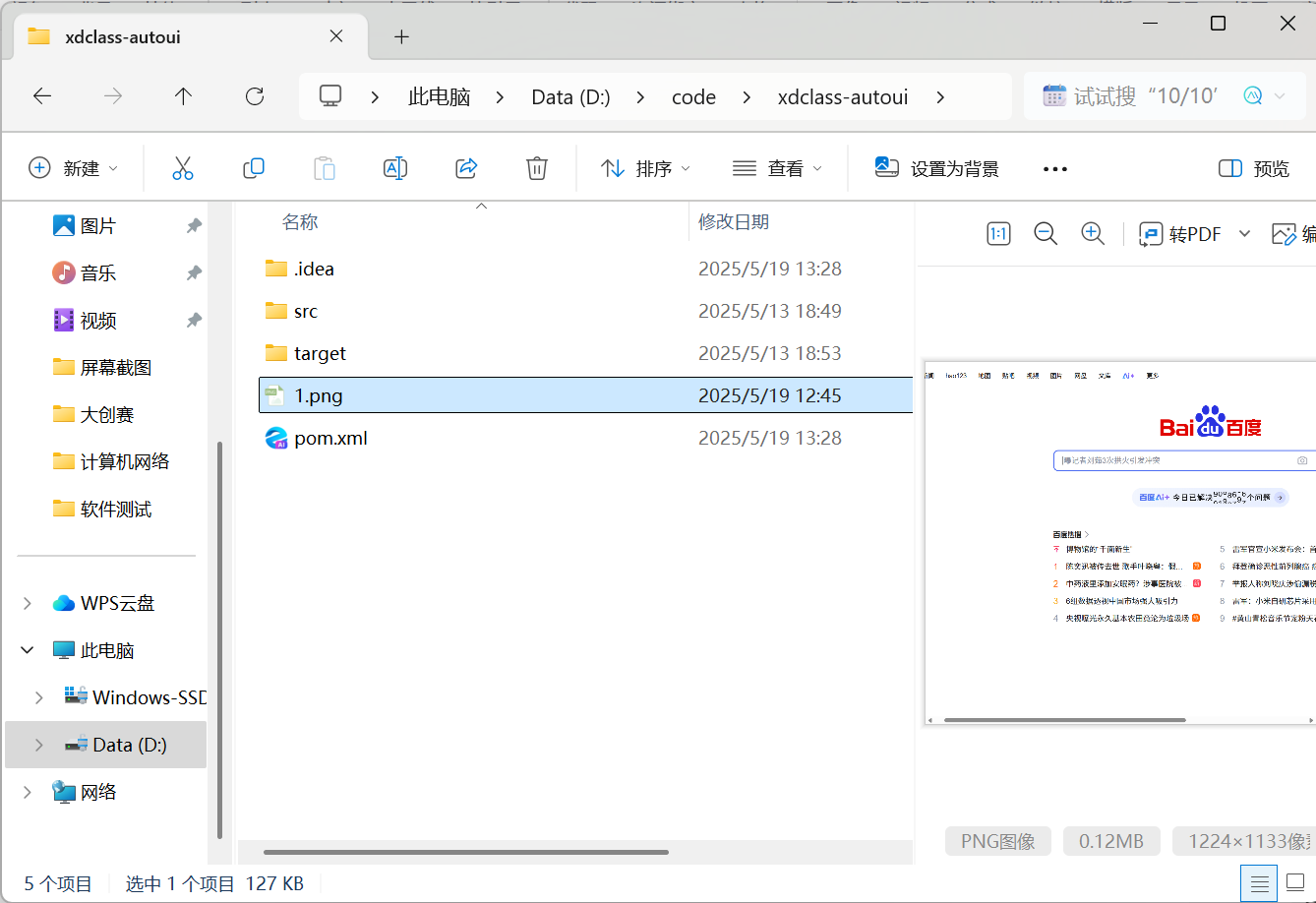Open 音乐 in the sidebar

coord(97,273)
